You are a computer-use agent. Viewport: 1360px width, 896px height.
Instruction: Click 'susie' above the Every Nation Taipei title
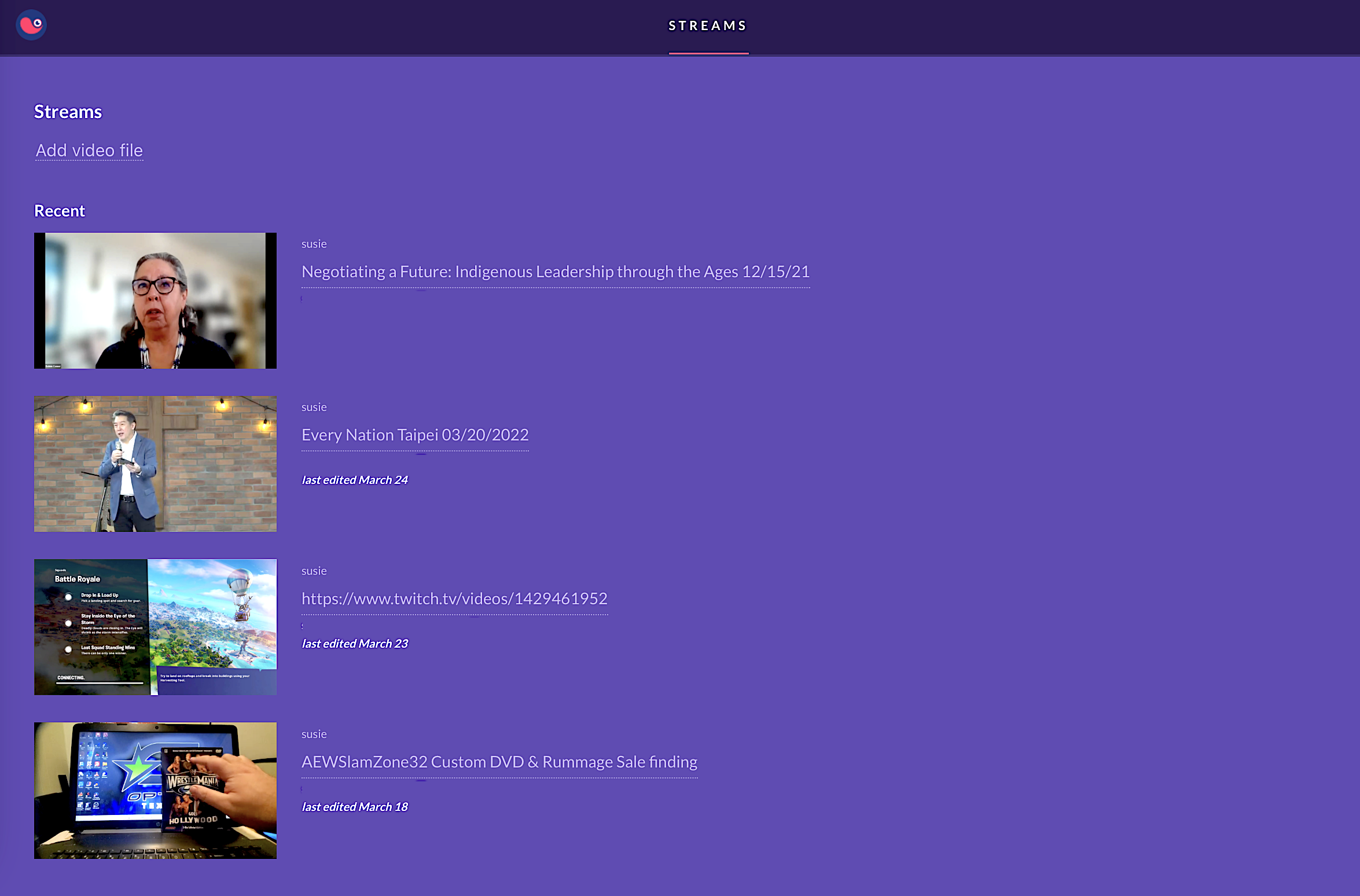(314, 407)
